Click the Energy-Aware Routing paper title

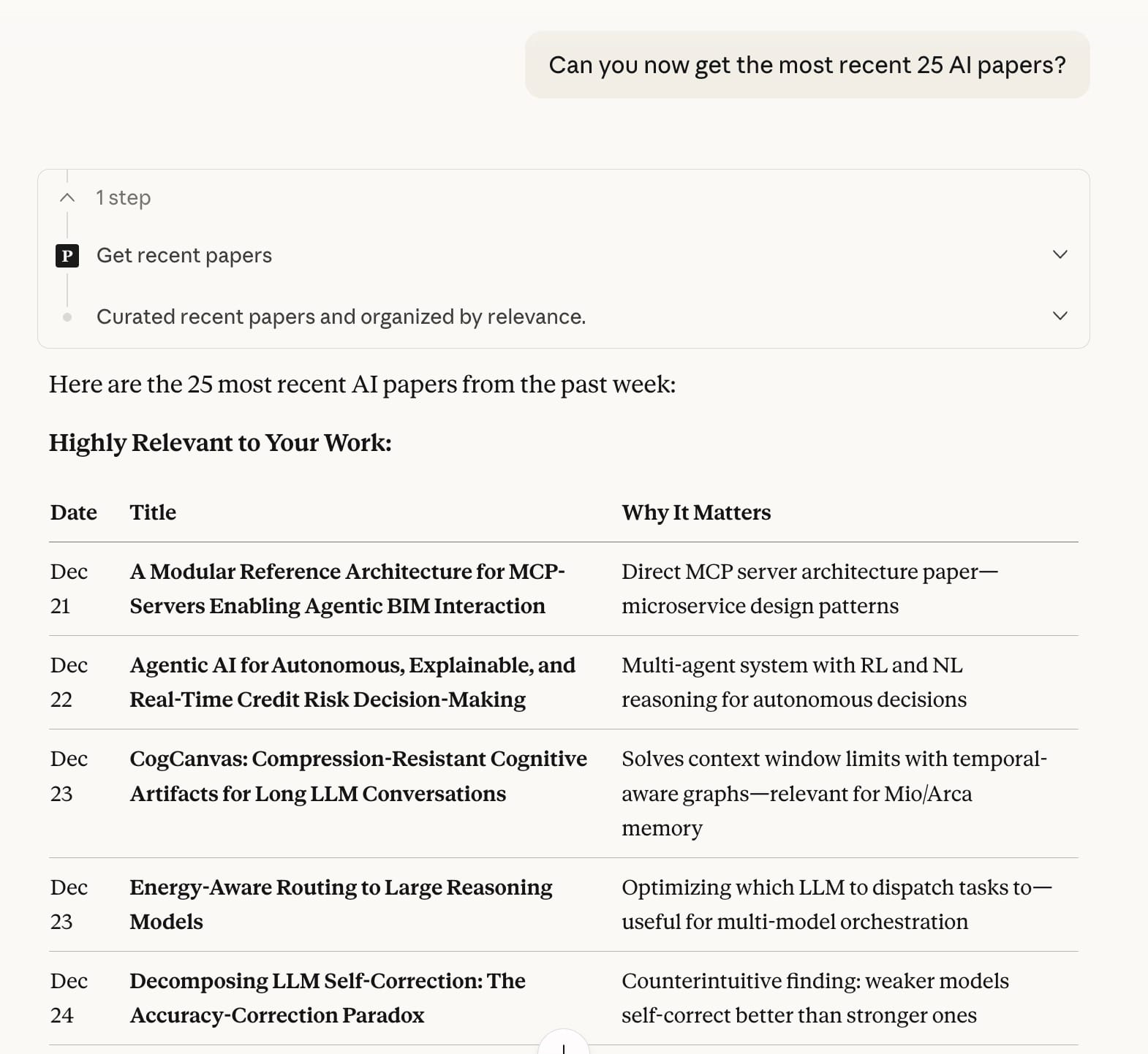click(x=341, y=904)
